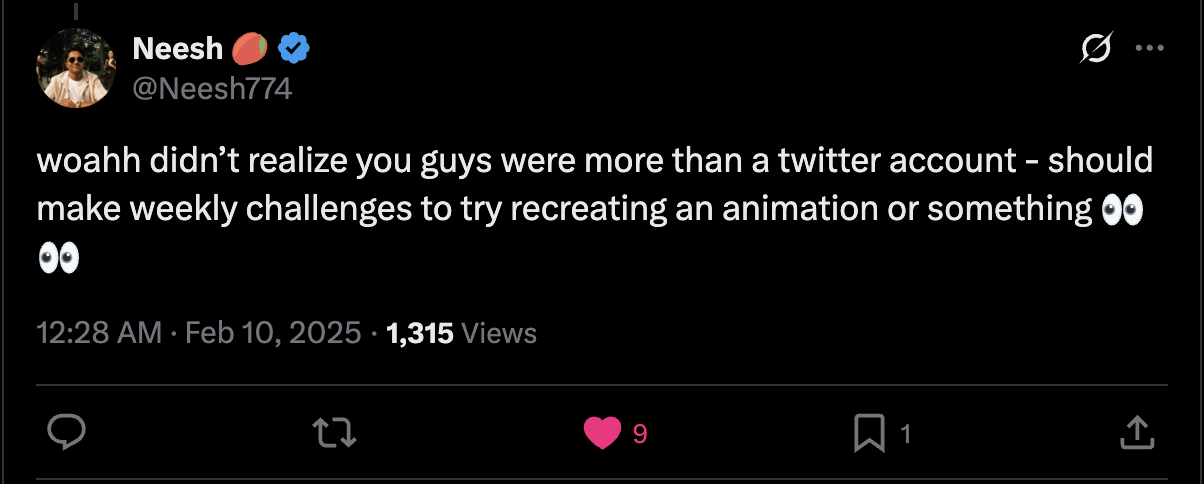Click the eyes emoji after "something"
The width and height of the screenshot is (1204, 484).
point(1121,210)
